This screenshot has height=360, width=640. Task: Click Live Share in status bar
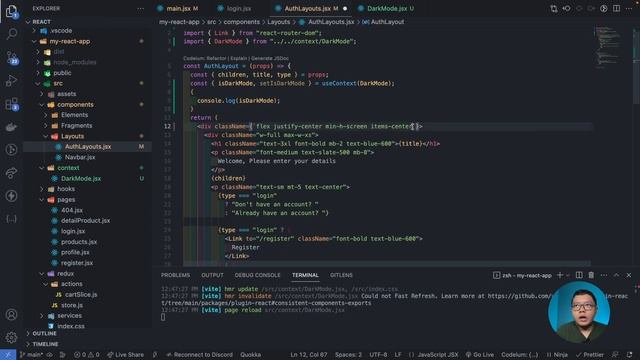click(x=125, y=355)
